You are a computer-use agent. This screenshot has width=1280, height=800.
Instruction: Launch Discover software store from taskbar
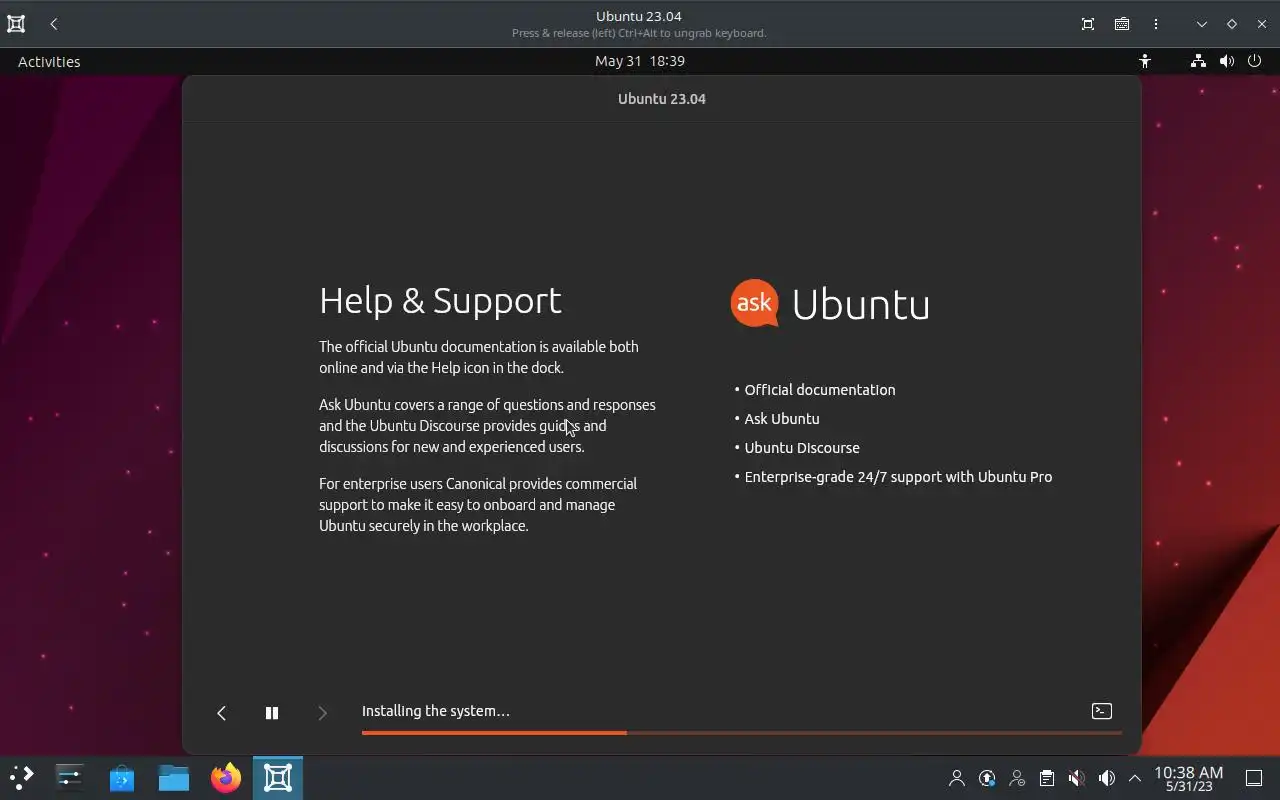click(122, 777)
